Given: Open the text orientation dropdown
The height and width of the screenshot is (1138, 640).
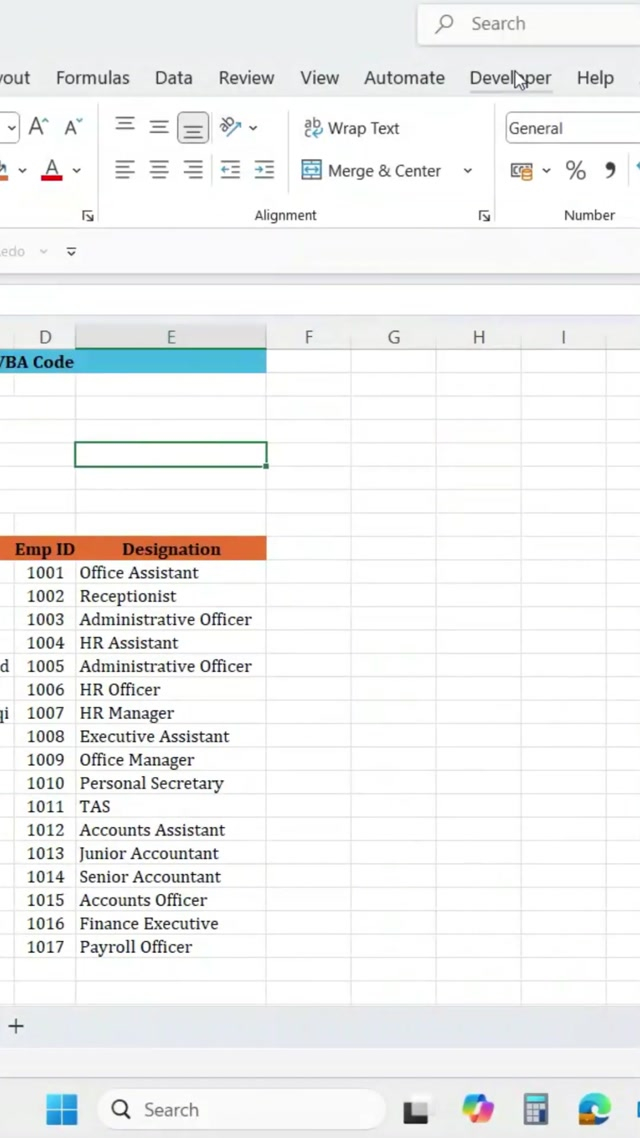Looking at the screenshot, I should click(253, 128).
